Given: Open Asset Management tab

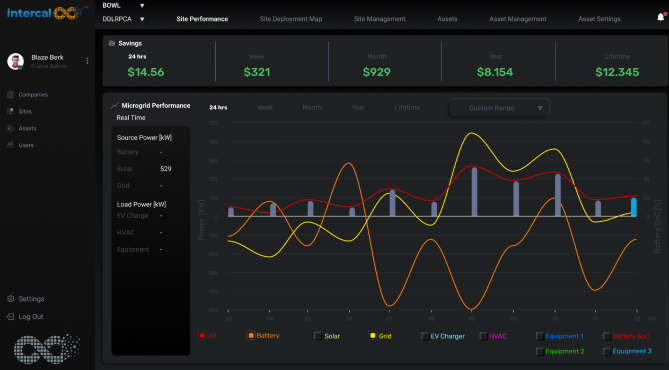Looking at the screenshot, I should [x=518, y=19].
